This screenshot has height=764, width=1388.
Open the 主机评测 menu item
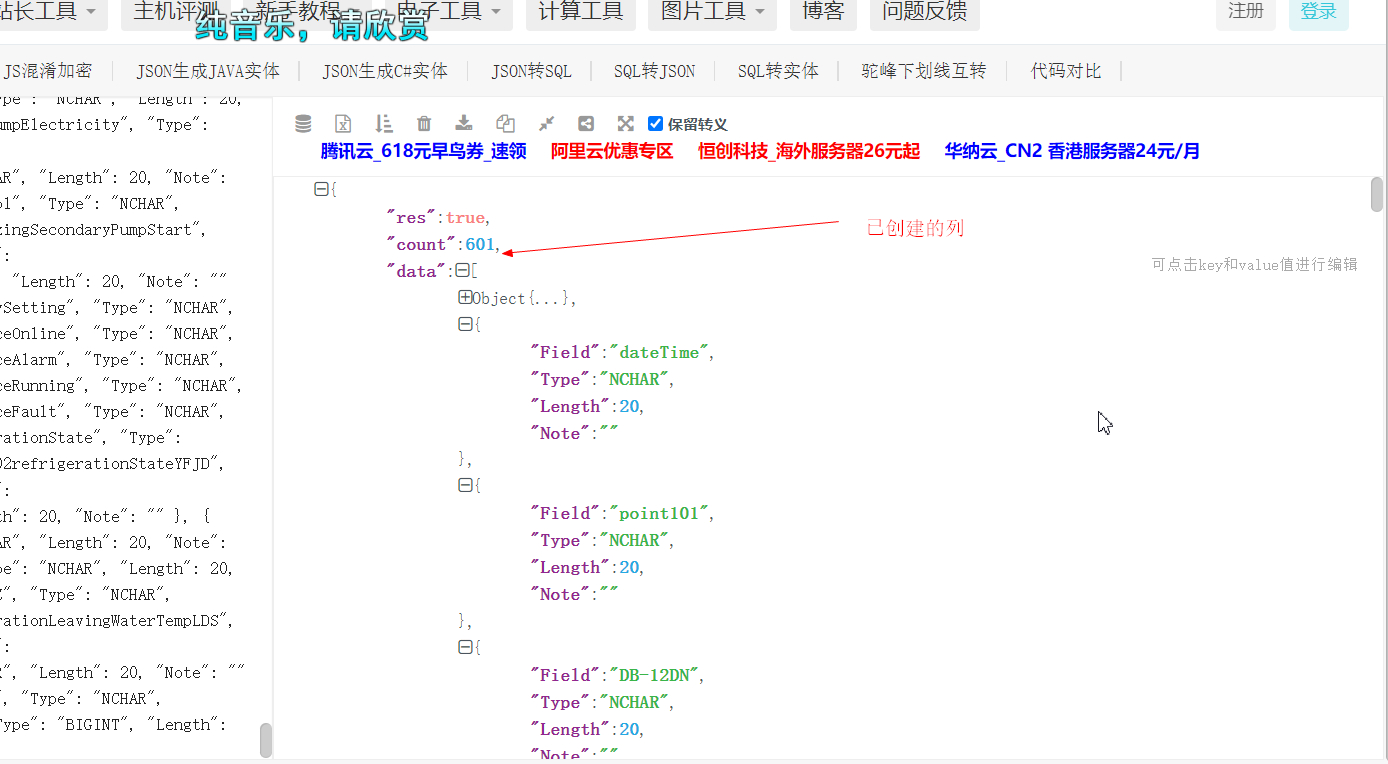pos(175,12)
